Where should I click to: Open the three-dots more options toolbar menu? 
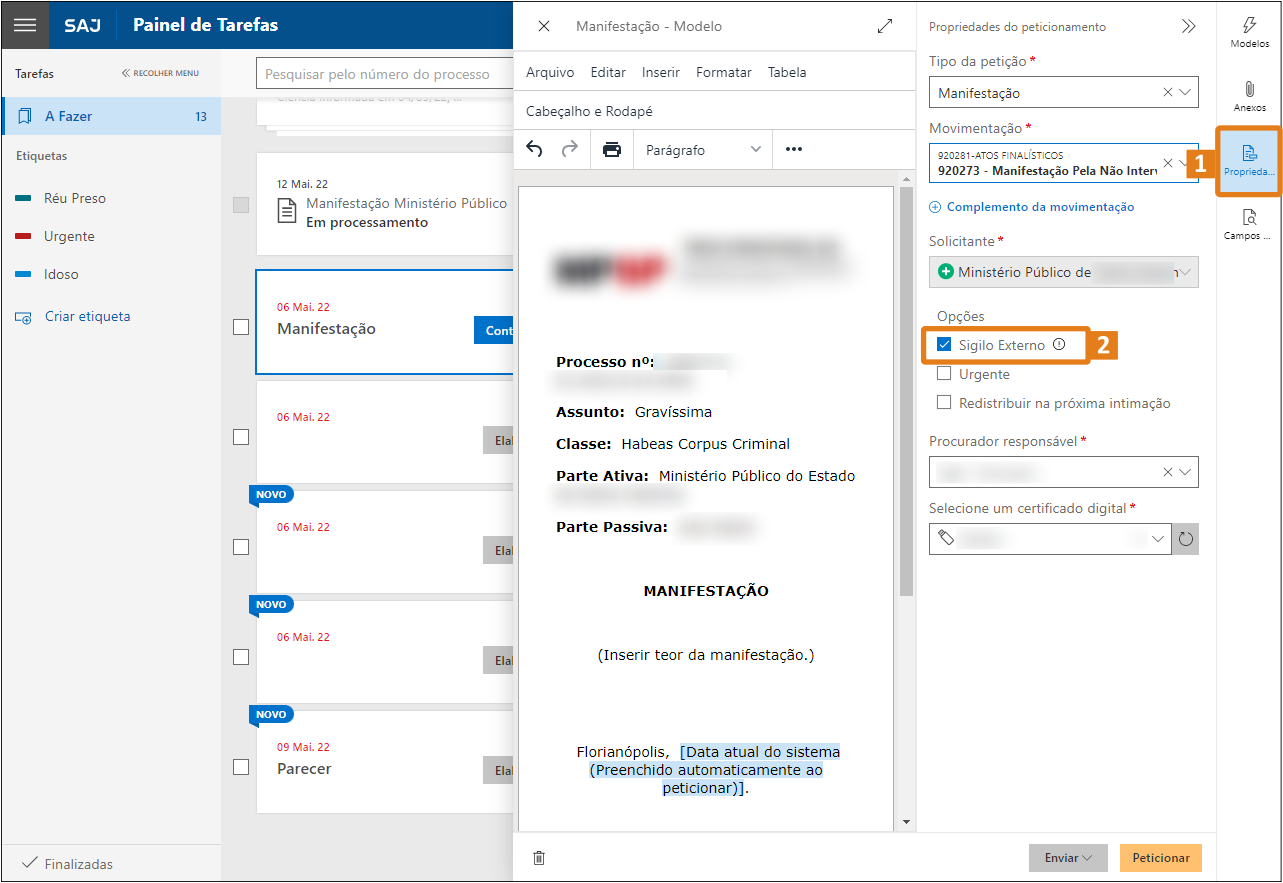pyautogui.click(x=794, y=150)
